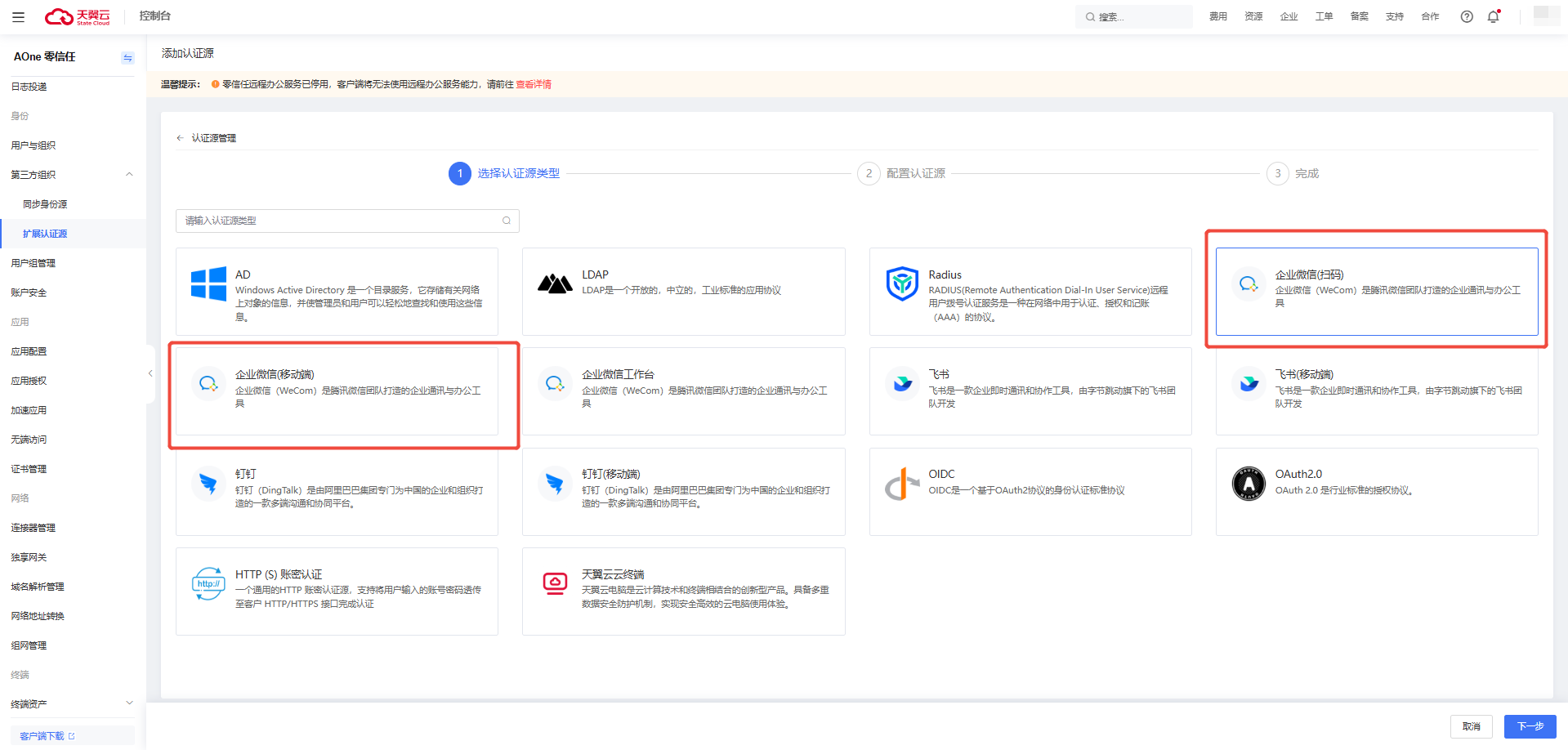Collapse the 第三方组织 sidebar group

[x=129, y=174]
